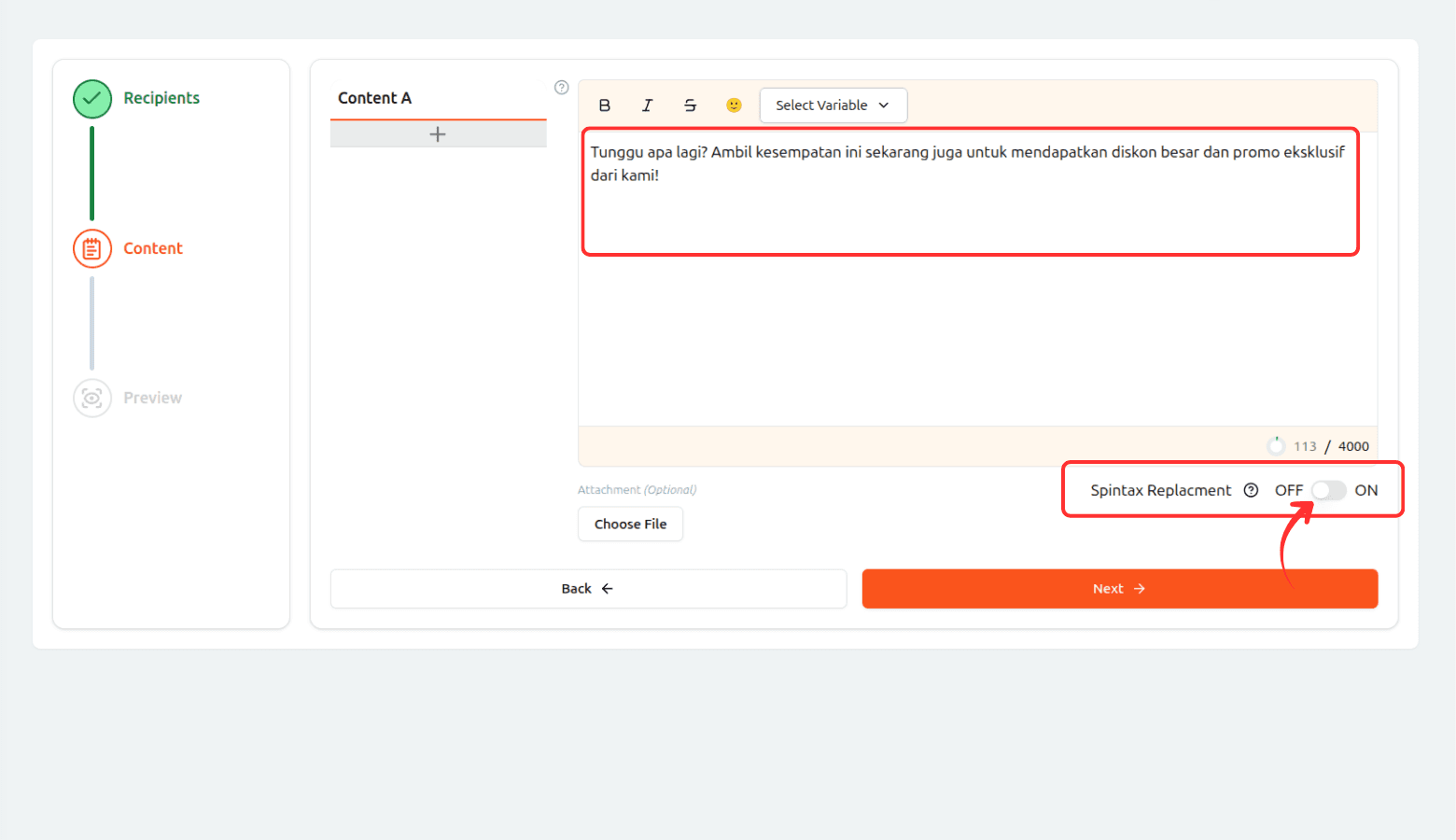Viewport: 1456px width, 840px height.
Task: Enable the Spintax Replacement toggle switch
Action: tap(1328, 490)
